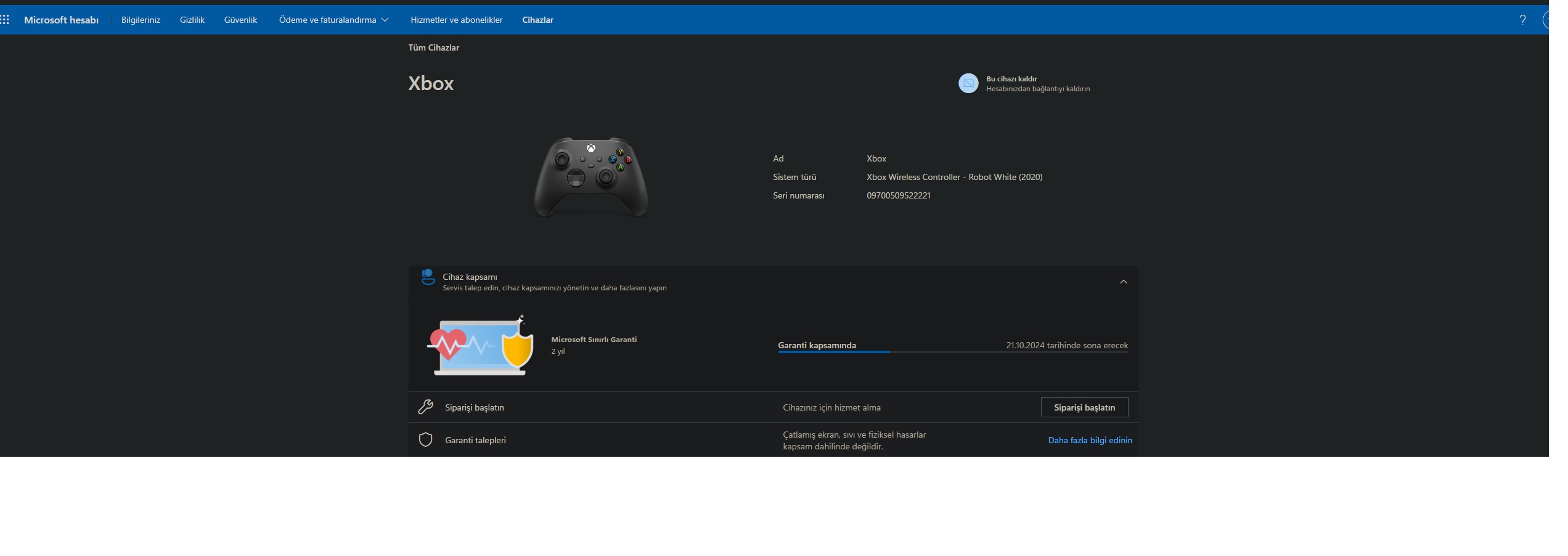Click the Microsoft Sınırlı Garanti label
Screen dimensions: 1568x556
click(594, 340)
